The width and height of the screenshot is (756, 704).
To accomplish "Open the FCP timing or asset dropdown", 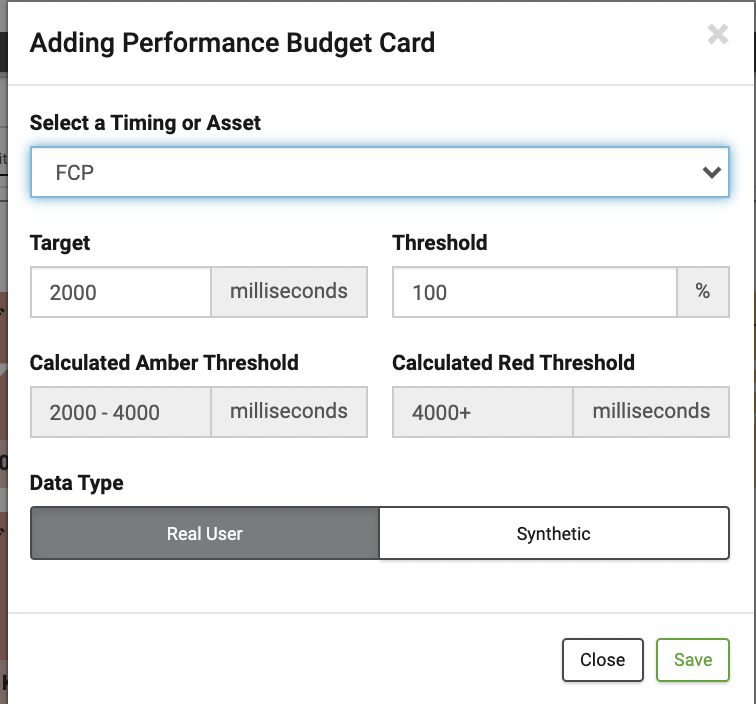I will tap(379, 172).
